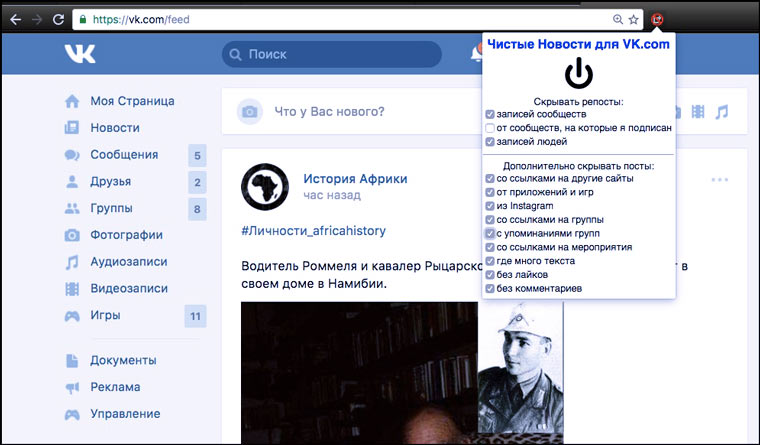Reload the page with the refresh icon

(59, 19)
